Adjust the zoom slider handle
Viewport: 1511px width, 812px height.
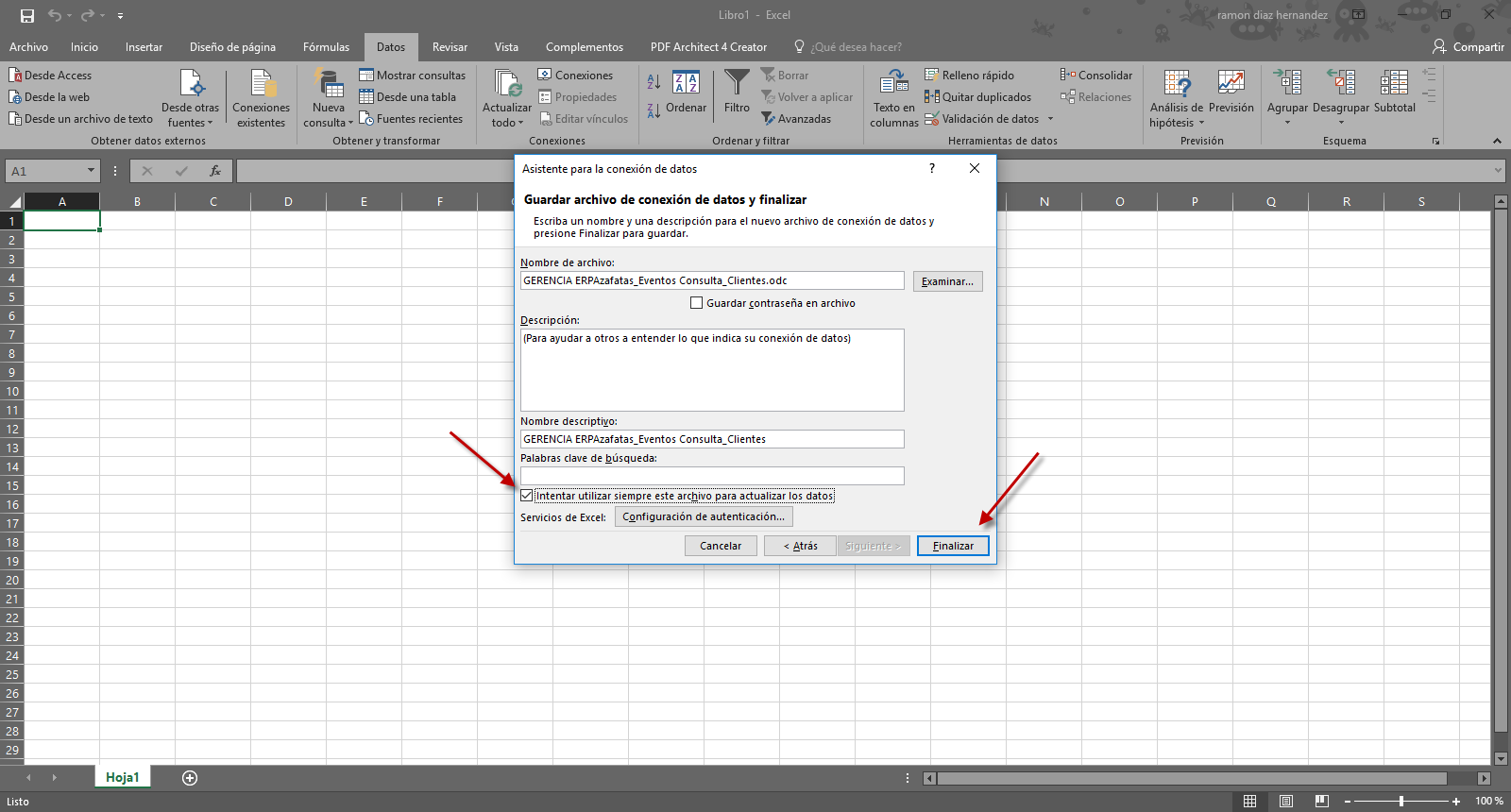tap(1401, 801)
